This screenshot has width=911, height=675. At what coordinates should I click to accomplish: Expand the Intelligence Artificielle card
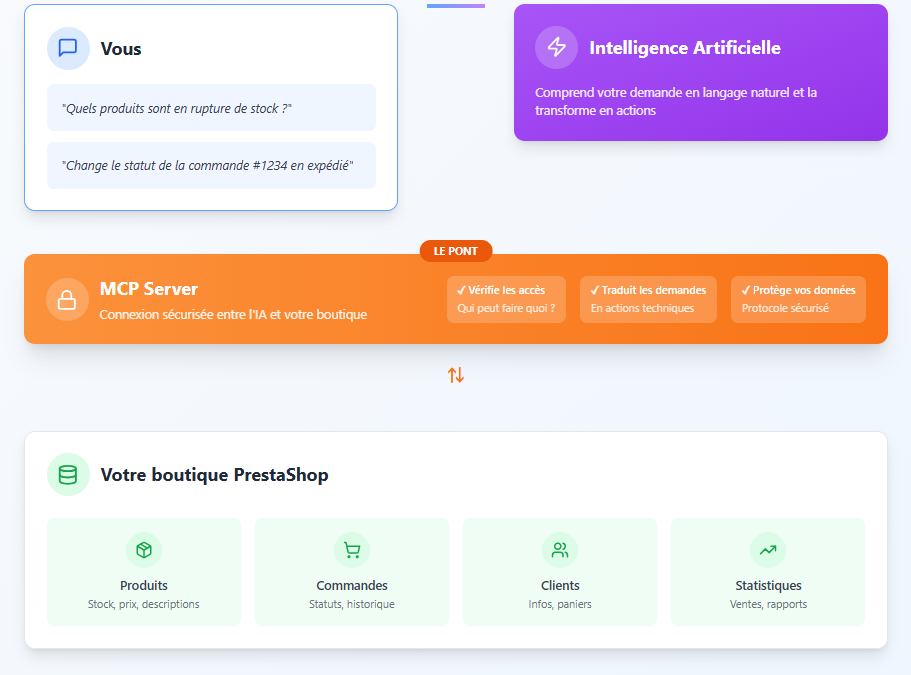click(x=700, y=72)
